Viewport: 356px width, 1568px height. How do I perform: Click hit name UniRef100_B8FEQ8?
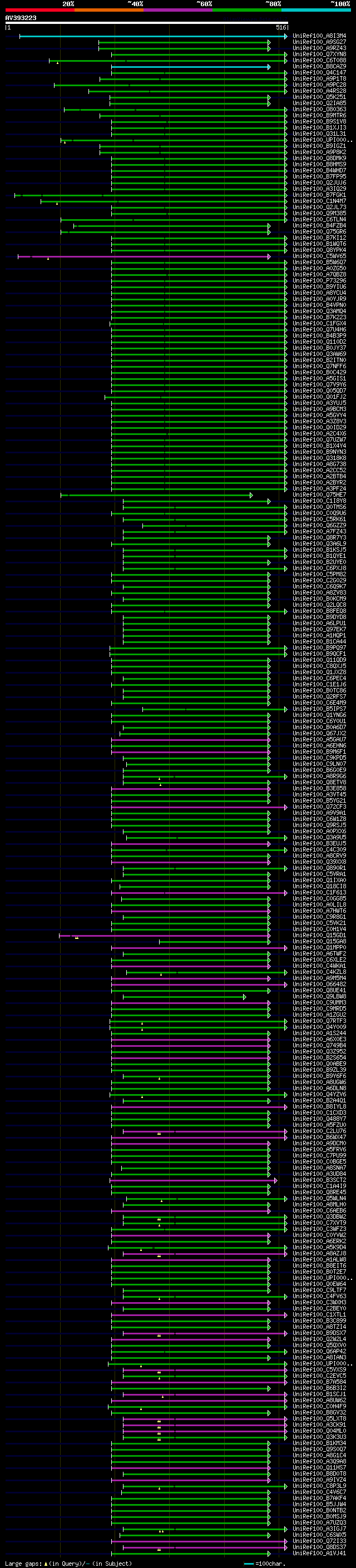coord(319,611)
